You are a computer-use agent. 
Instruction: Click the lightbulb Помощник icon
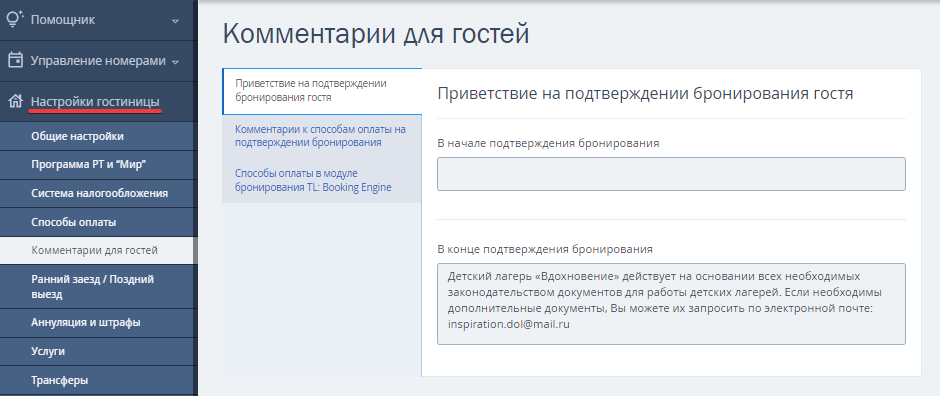pyautogui.click(x=15, y=19)
